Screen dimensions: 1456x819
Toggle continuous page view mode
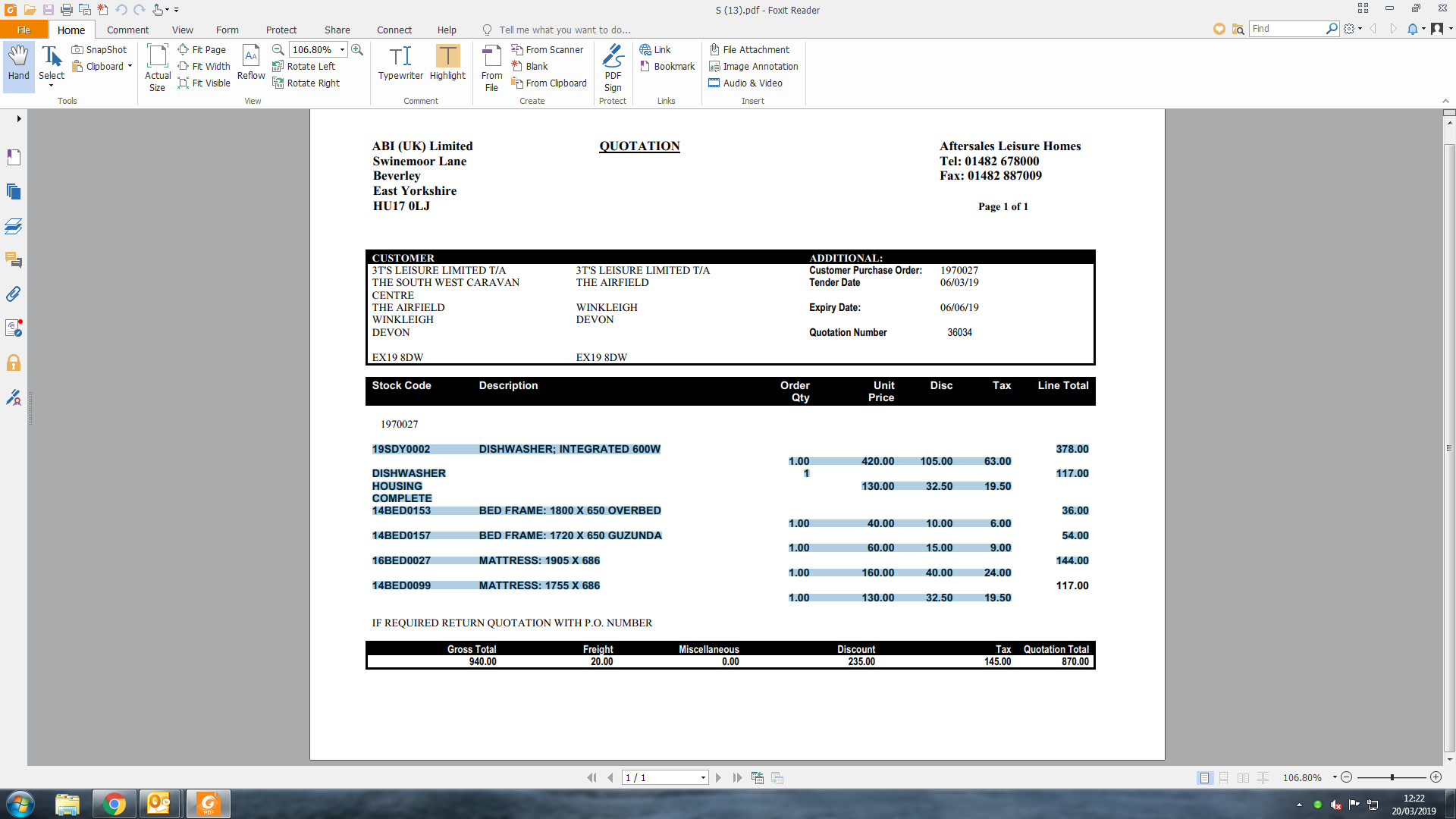(1223, 778)
